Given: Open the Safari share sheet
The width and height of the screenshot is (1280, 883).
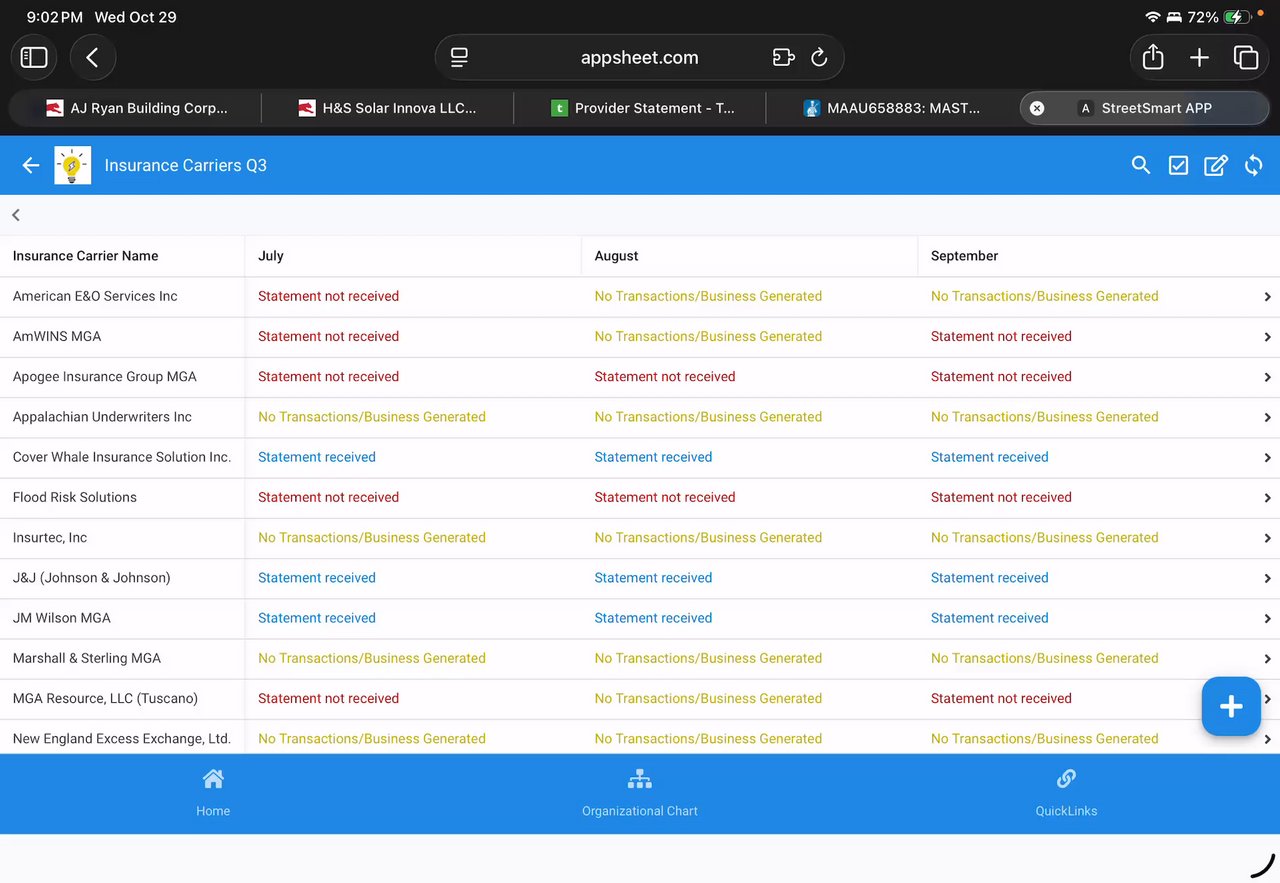Looking at the screenshot, I should 1153,57.
